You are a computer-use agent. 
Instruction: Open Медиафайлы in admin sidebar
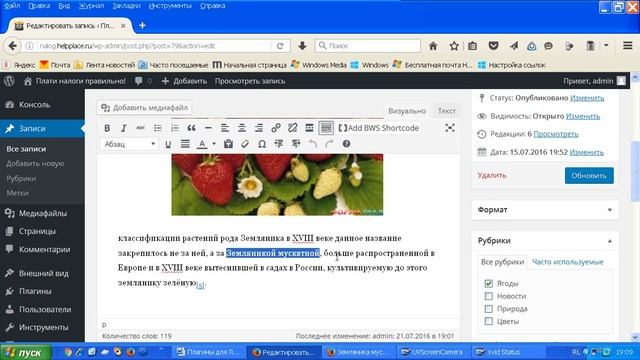point(42,213)
